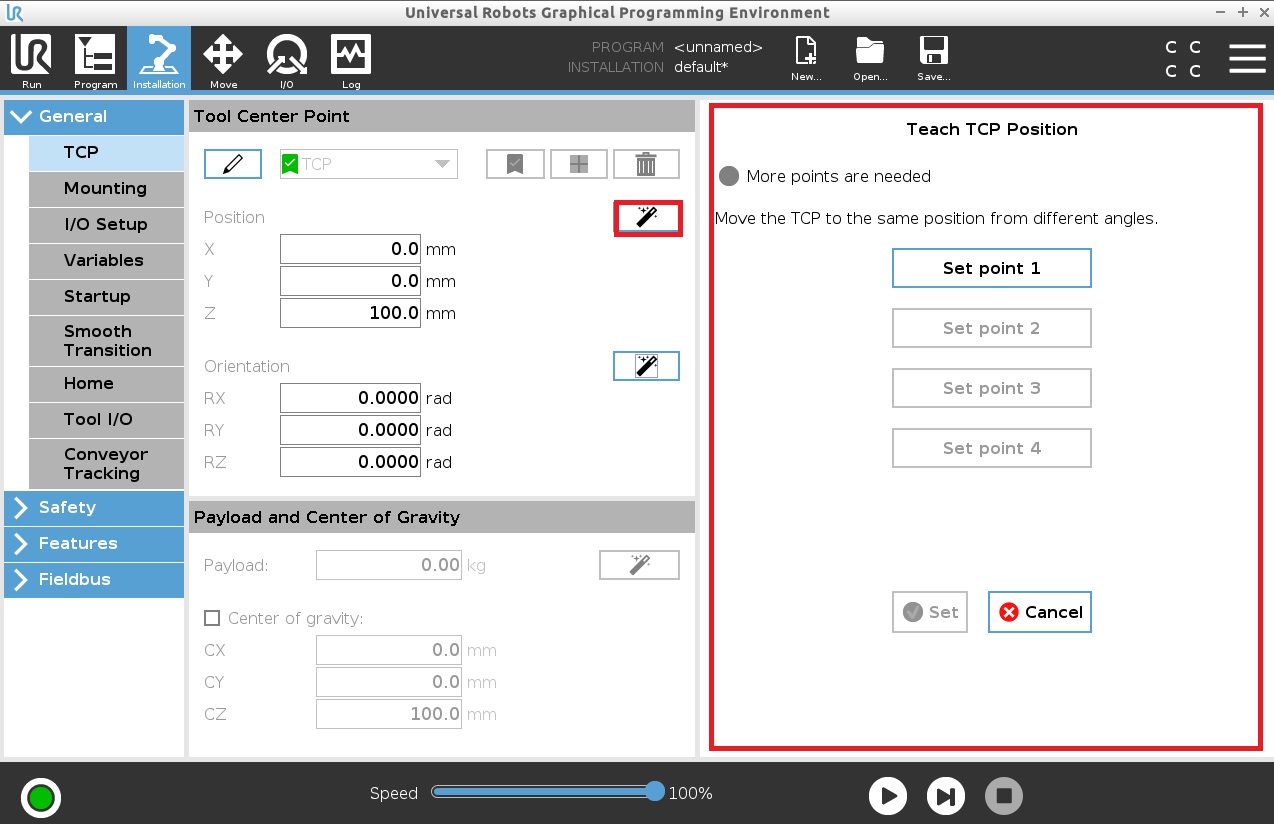1274x824 pixels.
Task: Click the Speed slider handle
Action: pyautogui.click(x=655, y=792)
